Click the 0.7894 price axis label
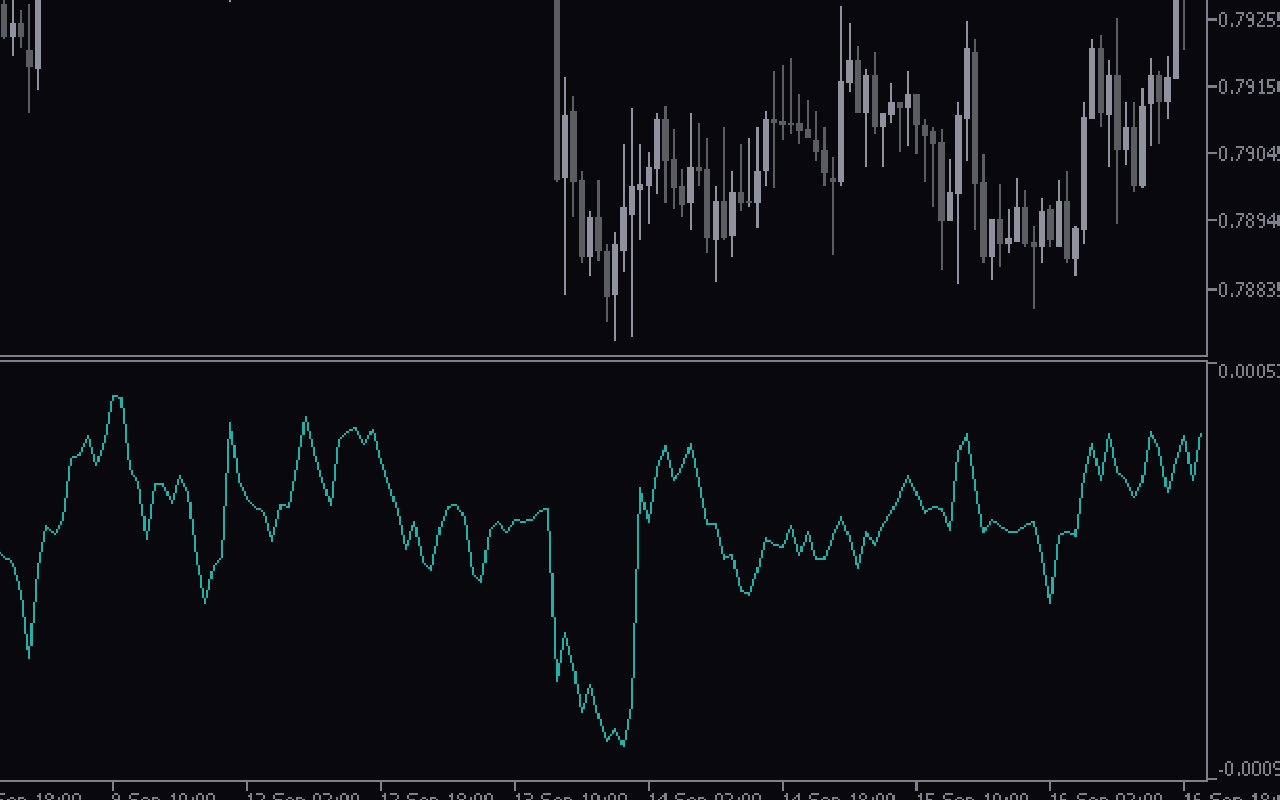 click(1249, 220)
